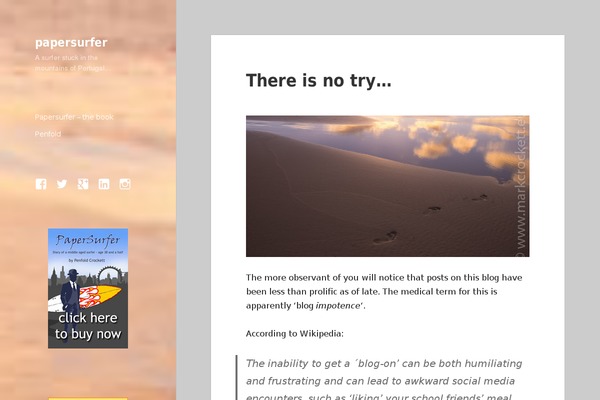600x400 pixels.
Task: Open 'Papersurfer – the book' menu item
Action: point(74,117)
